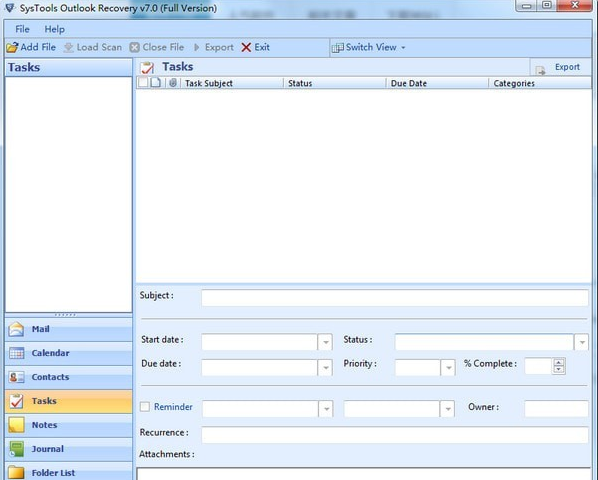This screenshot has width=598, height=480.
Task: Enable the Reminder checkbox
Action: coord(145,407)
